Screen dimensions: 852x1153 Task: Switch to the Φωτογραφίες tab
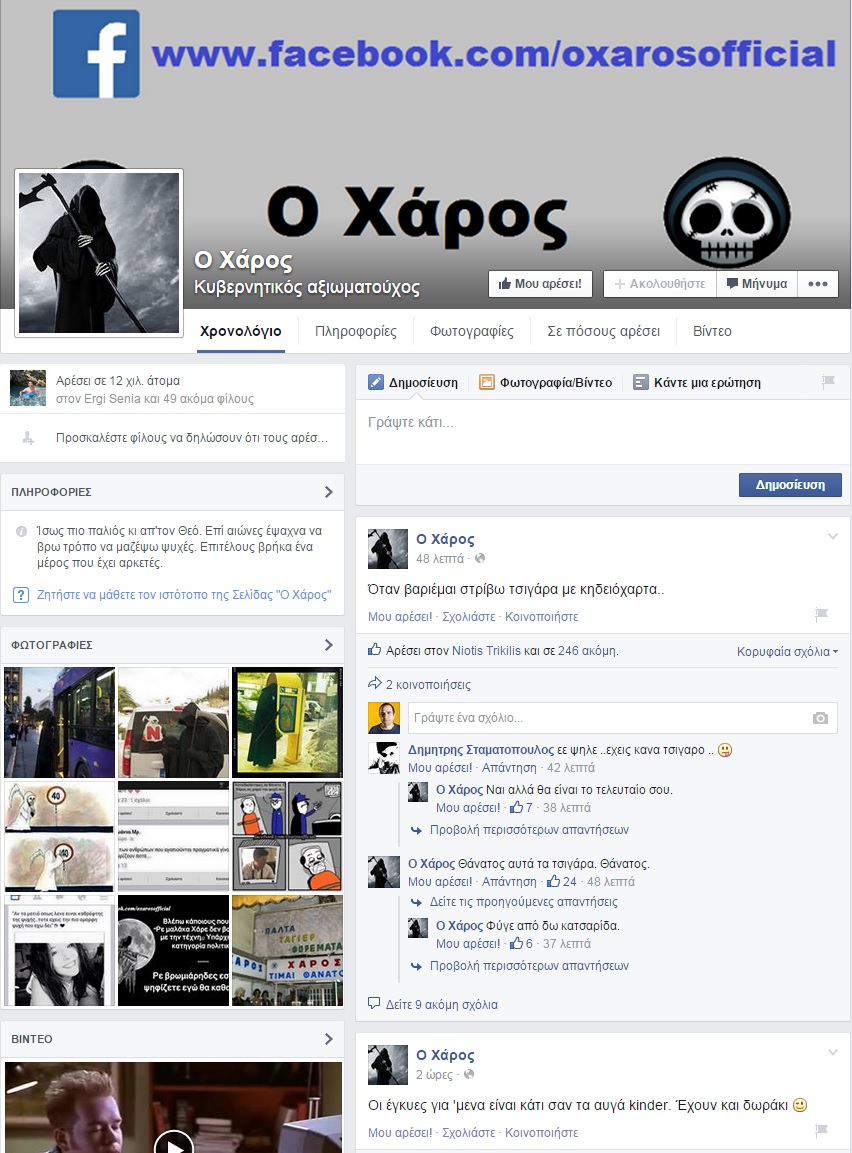coord(471,332)
